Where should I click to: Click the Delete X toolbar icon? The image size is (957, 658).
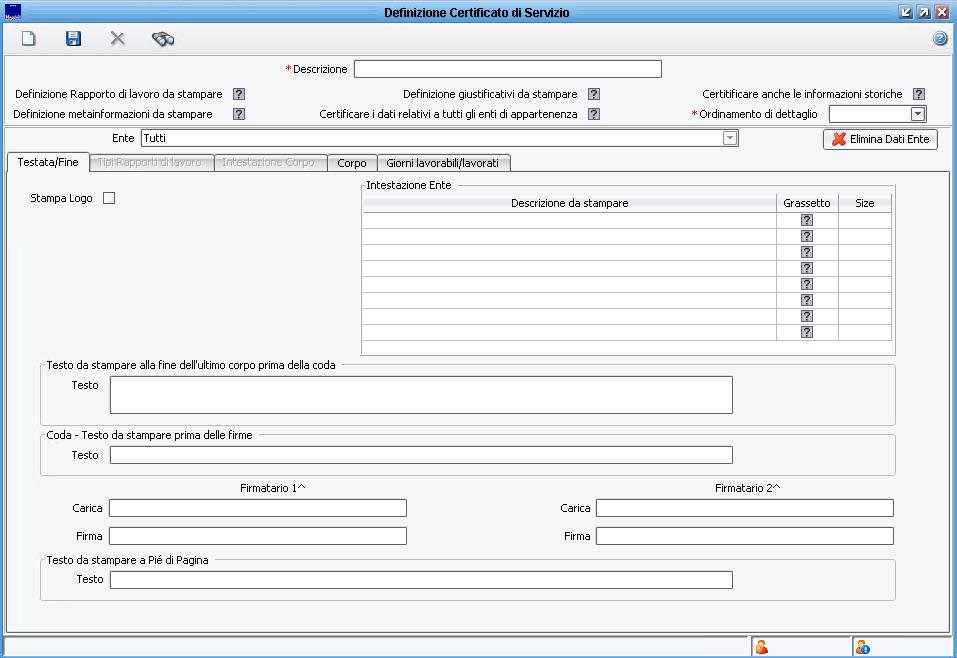click(x=117, y=39)
